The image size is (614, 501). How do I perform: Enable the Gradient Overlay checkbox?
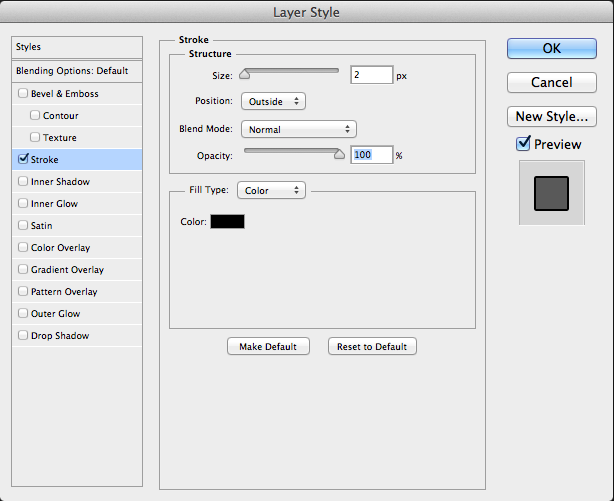point(23,269)
